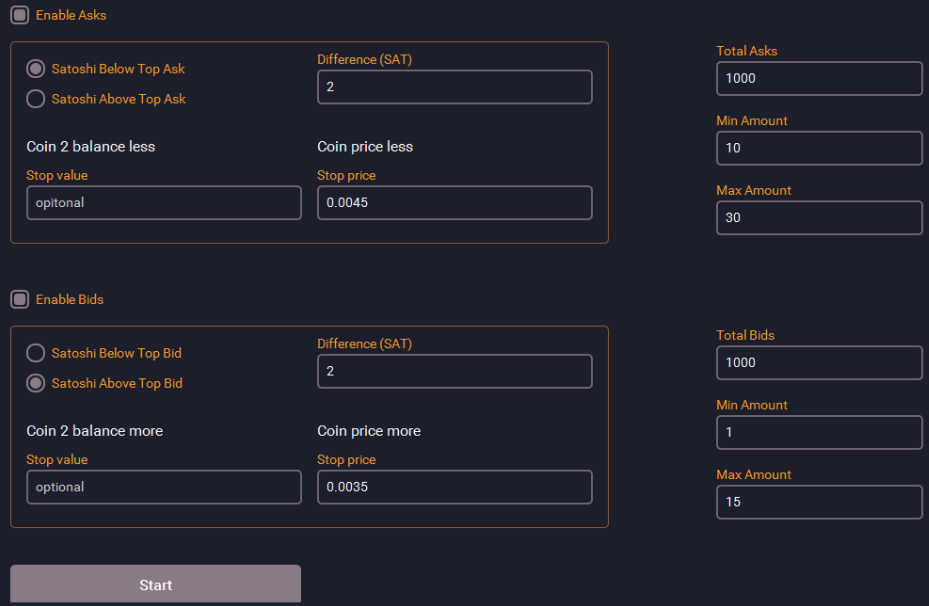Screen dimensions: 929x606
Task: Select Satoshi Above Top Bid option
Action: (36, 383)
